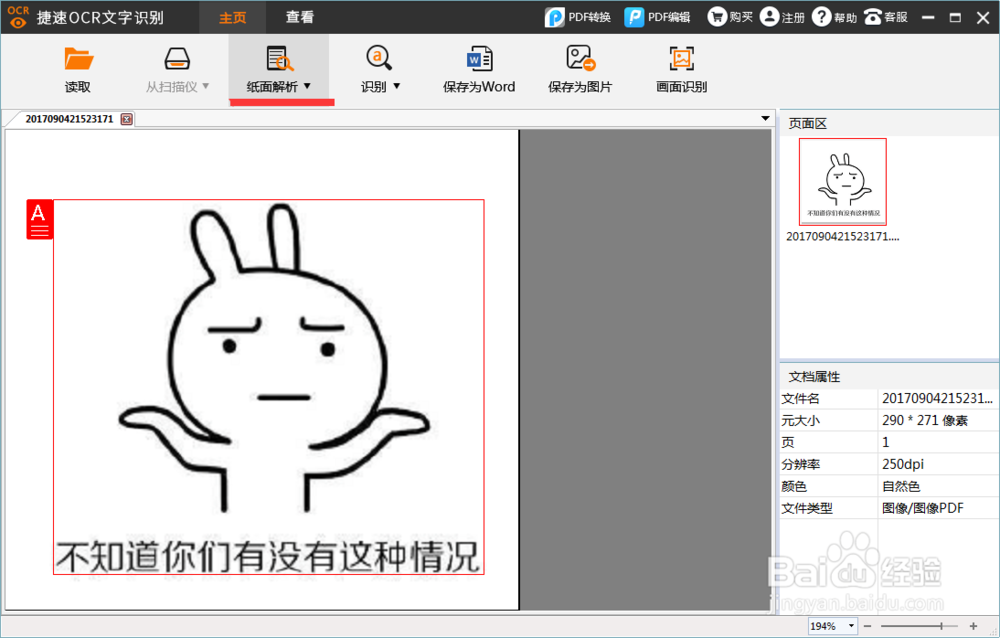This screenshot has height=638, width=1000.
Task: Select the 2017090421523171 document tab
Action: click(x=69, y=119)
